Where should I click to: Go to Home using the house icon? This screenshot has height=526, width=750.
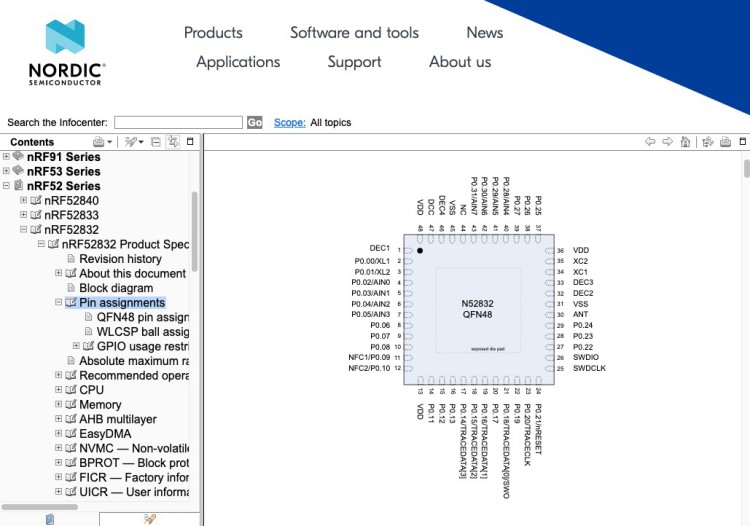tap(685, 142)
